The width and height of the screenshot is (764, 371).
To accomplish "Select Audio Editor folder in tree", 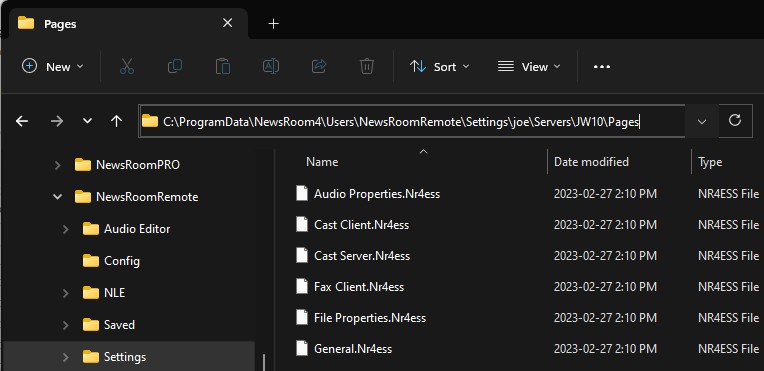I will [137, 229].
